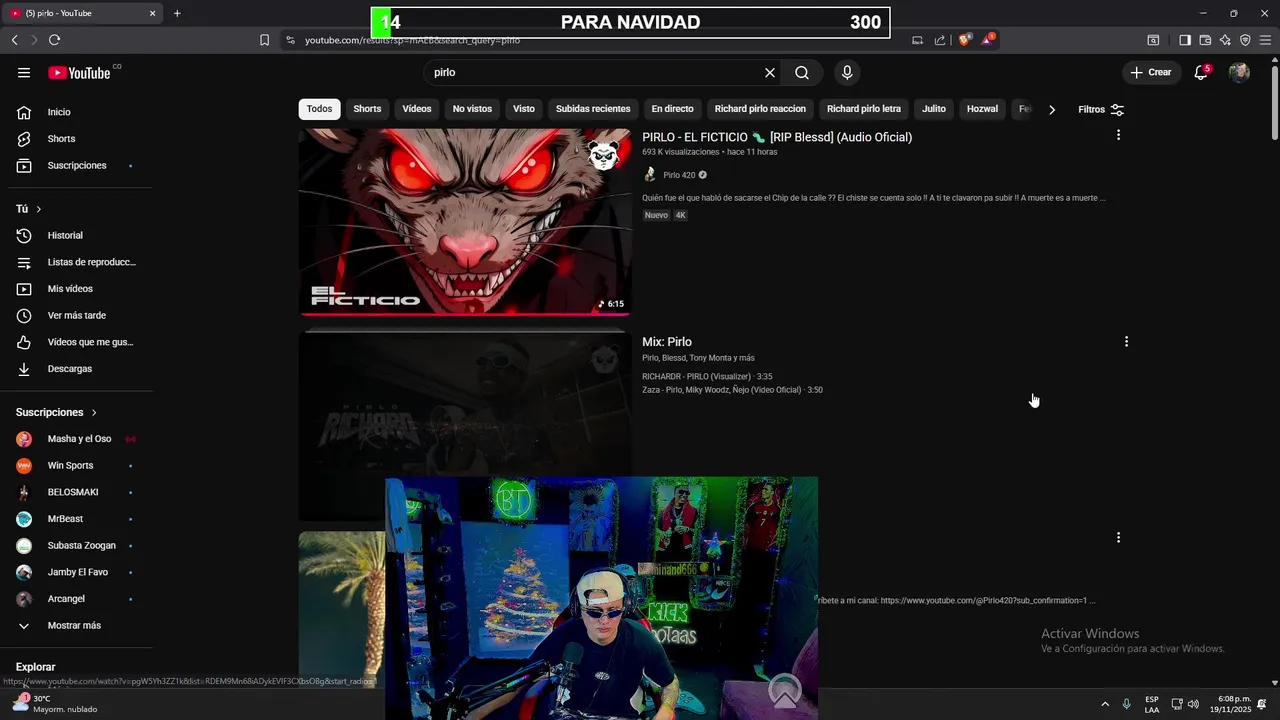Open a new browser tab
The height and width of the screenshot is (720, 1280).
(x=177, y=13)
